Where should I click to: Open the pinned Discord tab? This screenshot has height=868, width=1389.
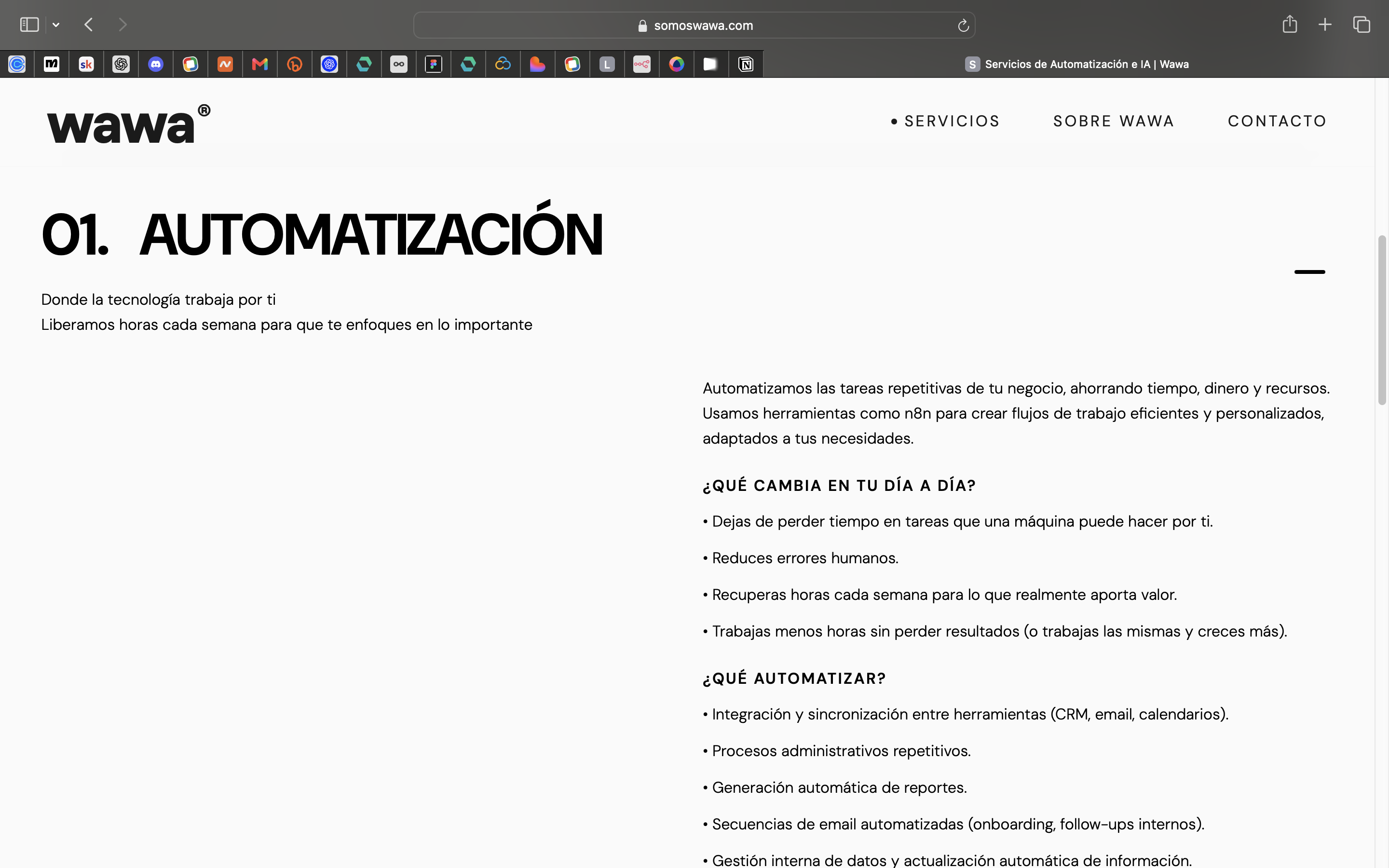pos(156,64)
